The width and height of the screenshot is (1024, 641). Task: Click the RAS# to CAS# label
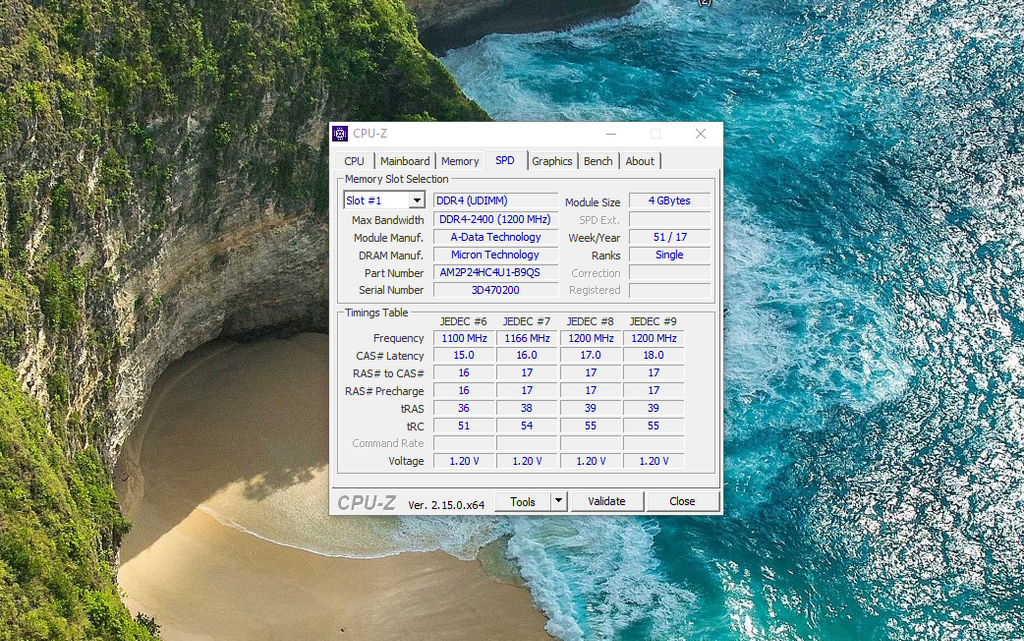(389, 373)
